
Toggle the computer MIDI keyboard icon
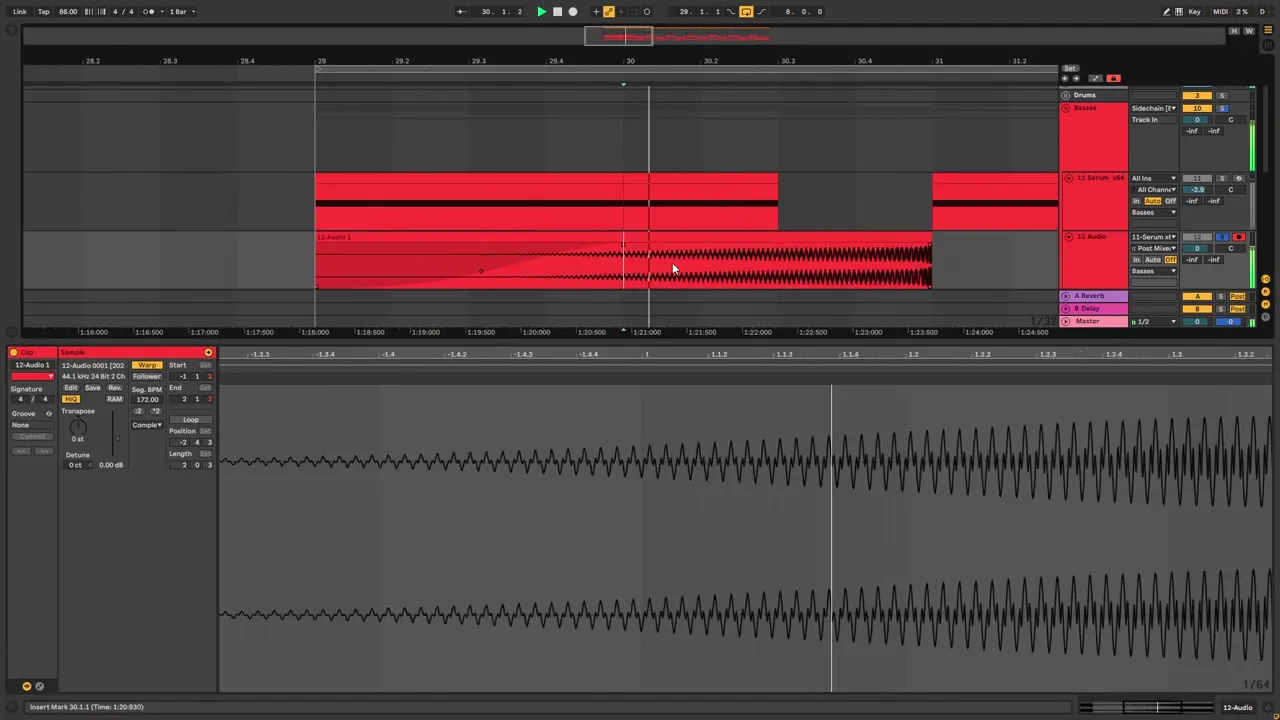tap(1179, 12)
